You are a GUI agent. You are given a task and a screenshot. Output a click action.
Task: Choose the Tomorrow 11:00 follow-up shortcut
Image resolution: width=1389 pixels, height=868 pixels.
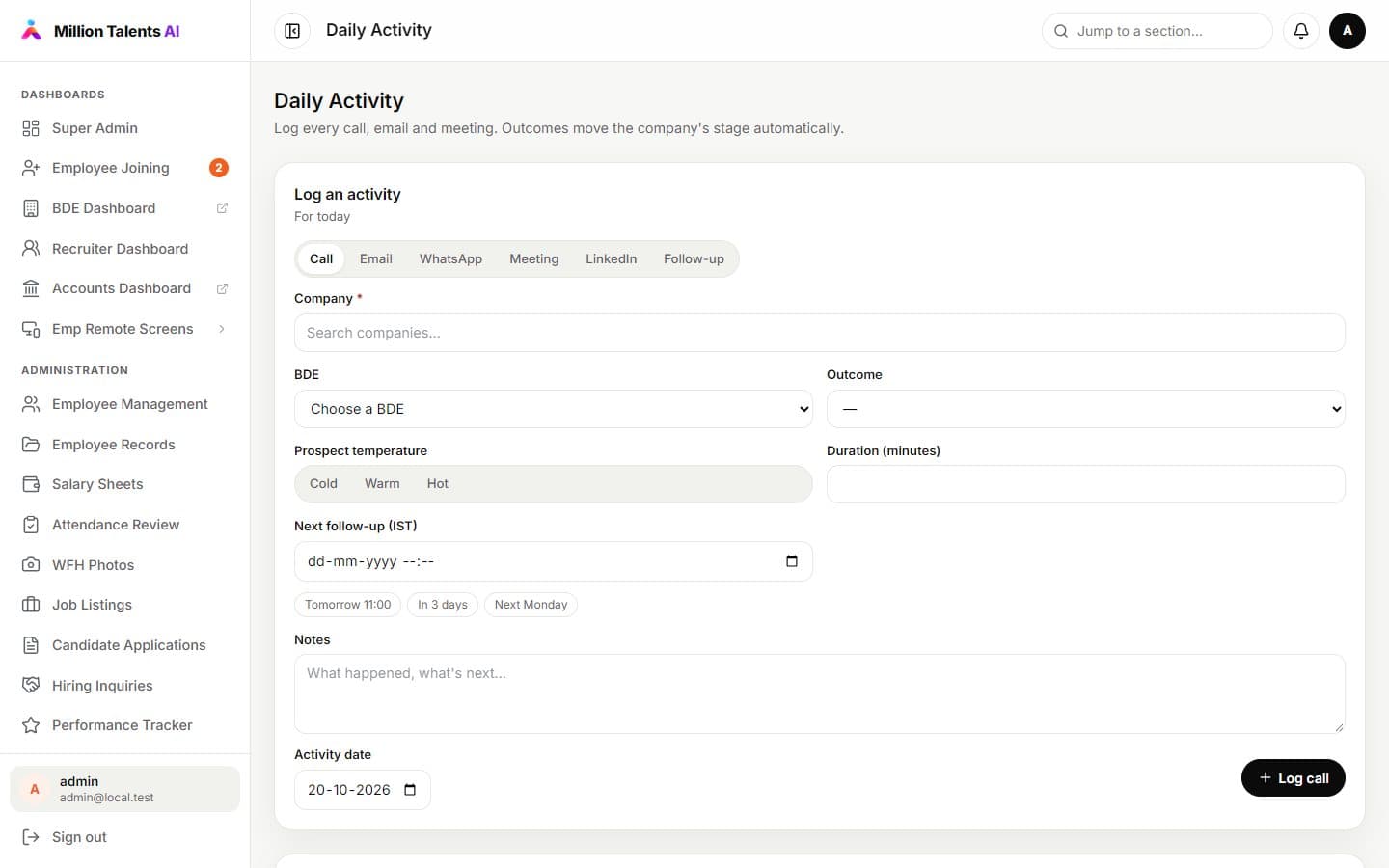(x=348, y=605)
